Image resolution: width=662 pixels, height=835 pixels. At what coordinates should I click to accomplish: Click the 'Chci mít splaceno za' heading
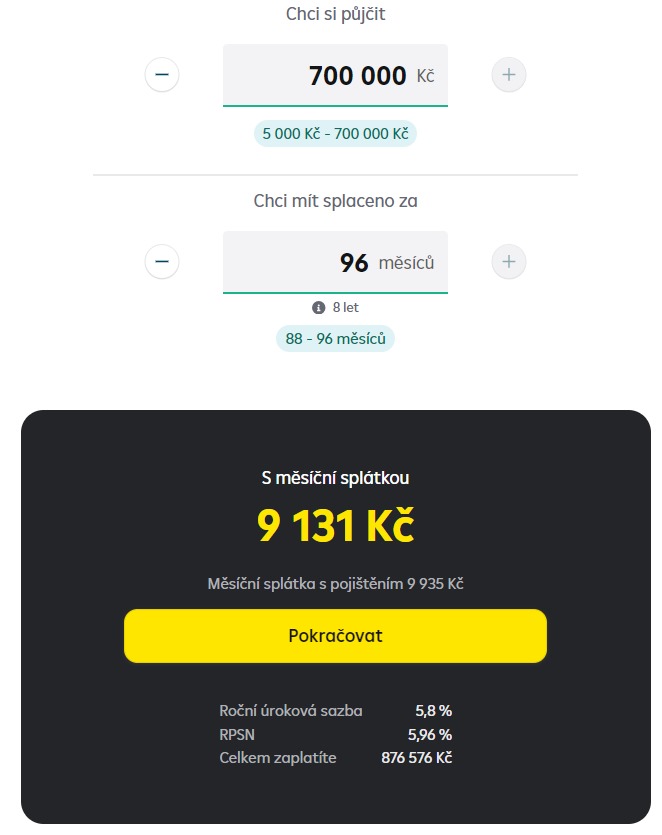coord(335,201)
